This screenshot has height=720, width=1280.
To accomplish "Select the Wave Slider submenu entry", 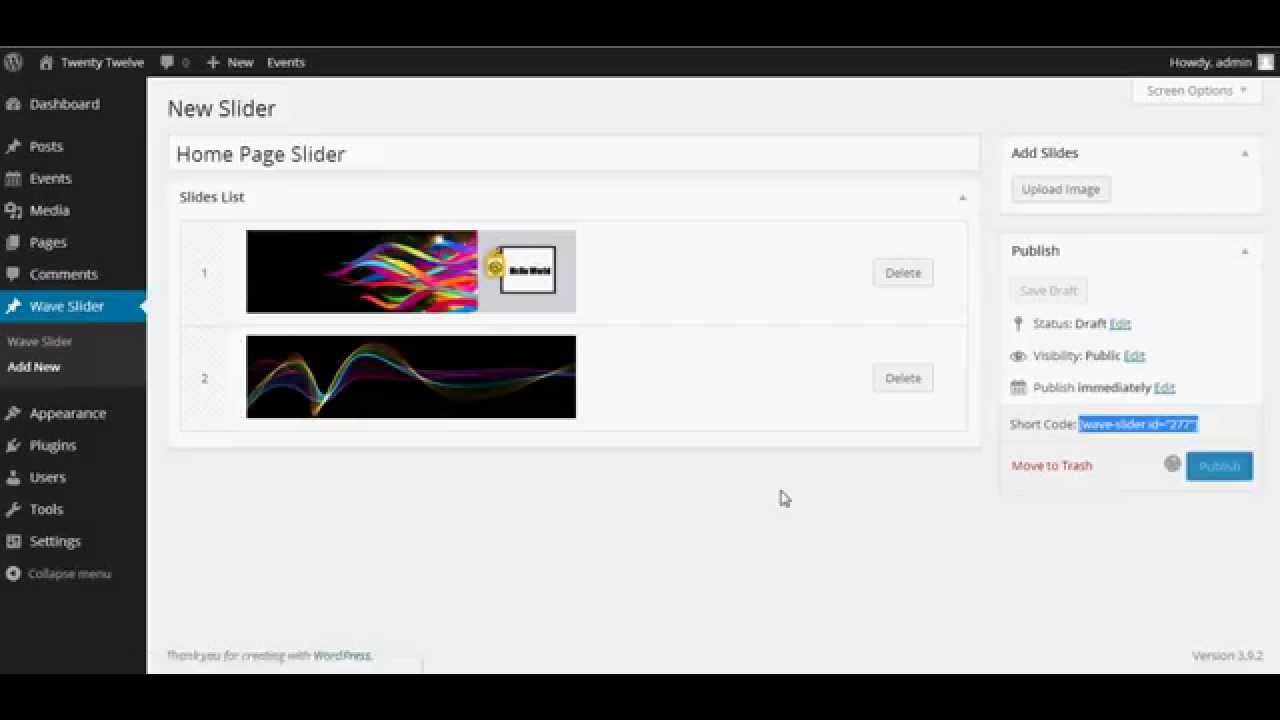I will click(40, 341).
